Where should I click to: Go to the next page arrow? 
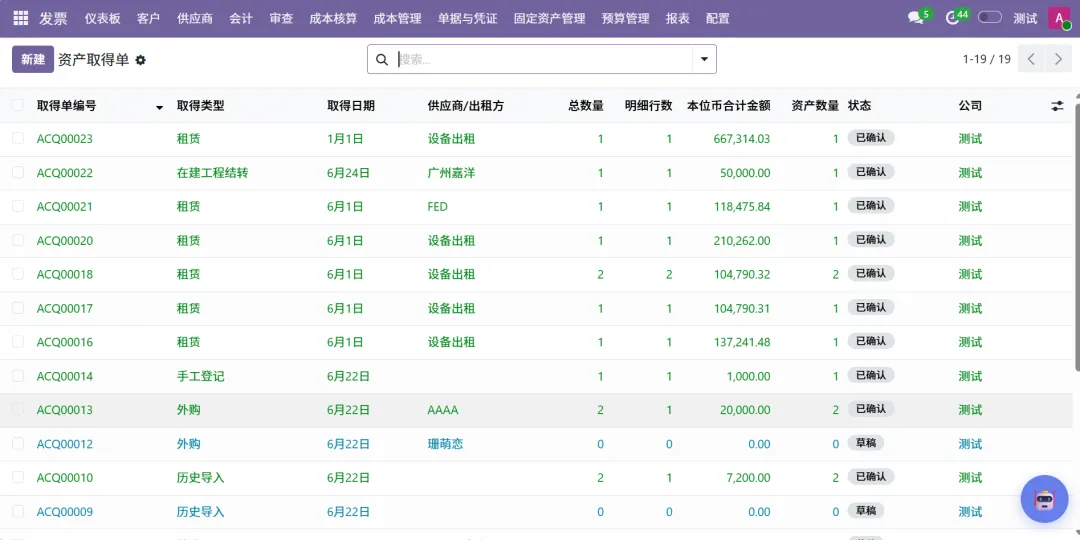[x=1059, y=59]
